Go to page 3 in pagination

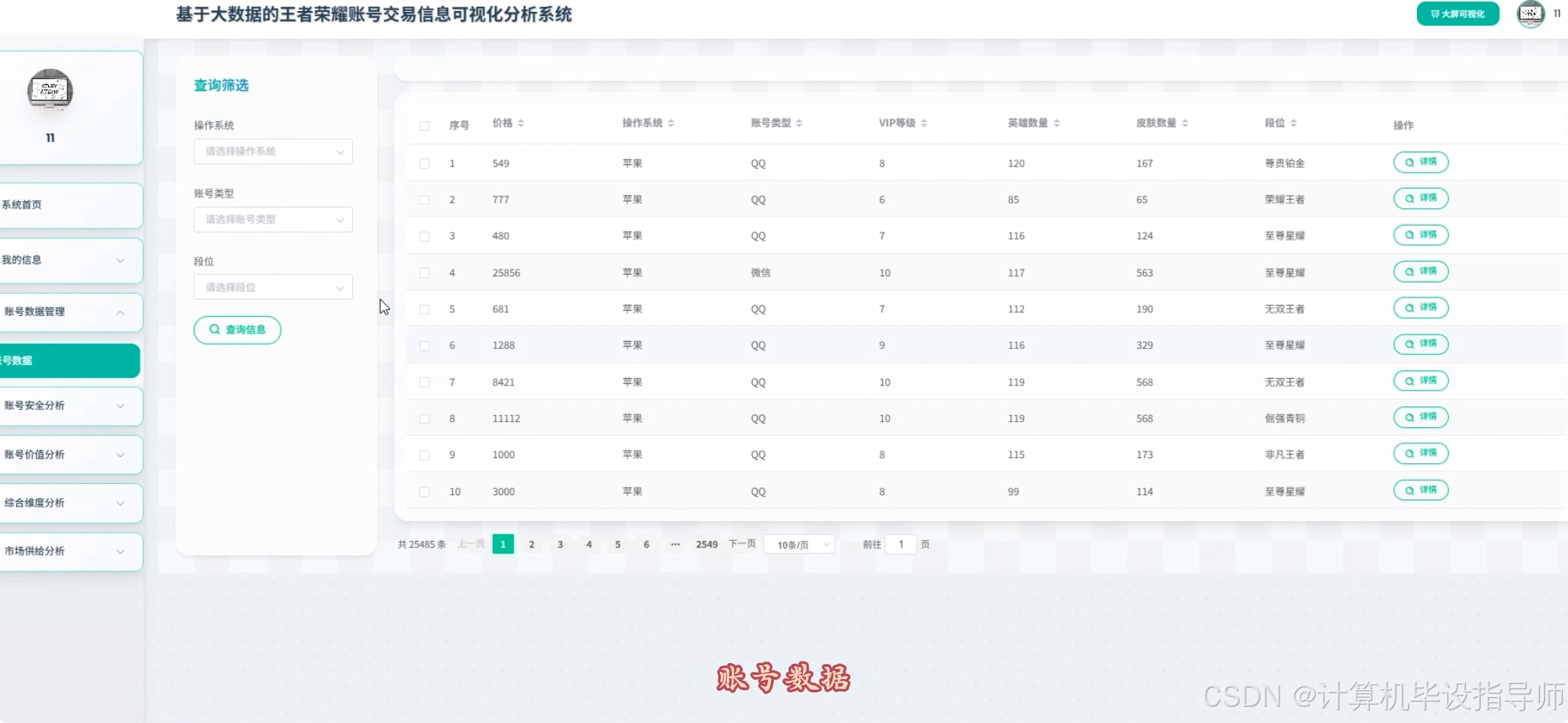point(560,544)
